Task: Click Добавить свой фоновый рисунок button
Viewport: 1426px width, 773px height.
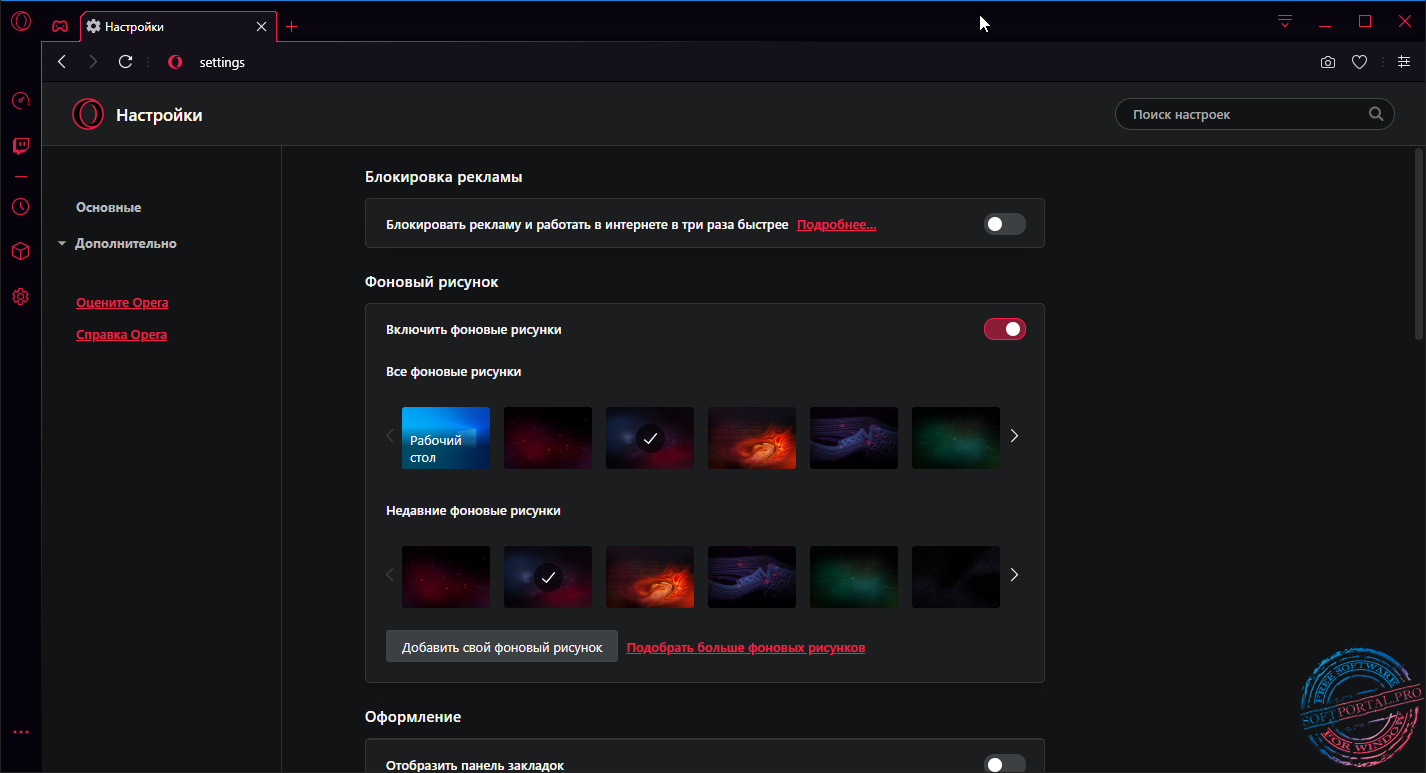Action: (502, 647)
